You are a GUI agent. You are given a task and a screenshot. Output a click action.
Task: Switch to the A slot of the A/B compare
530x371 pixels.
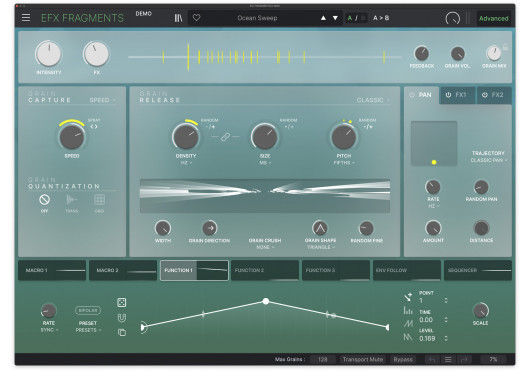point(350,18)
